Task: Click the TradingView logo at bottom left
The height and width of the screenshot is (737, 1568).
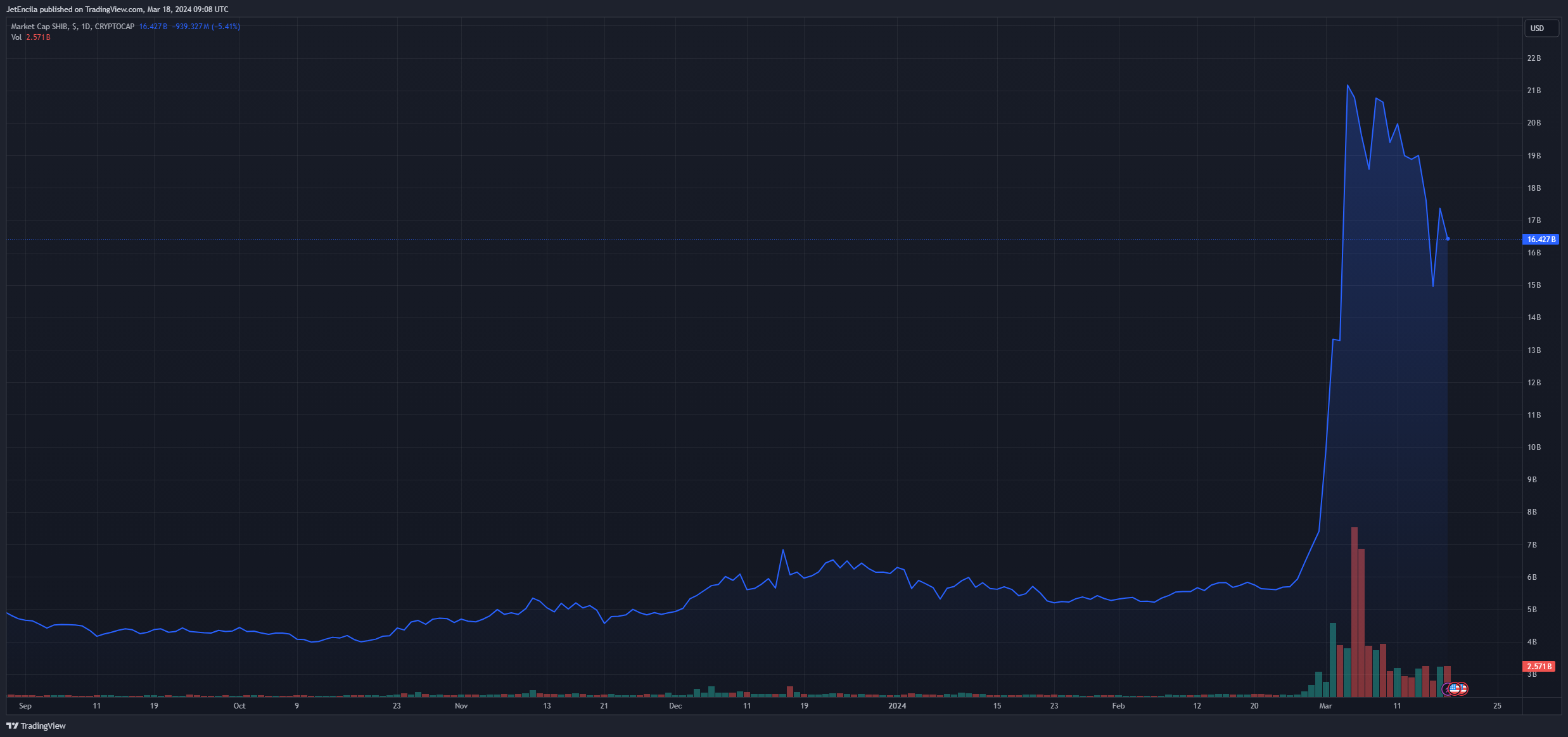Action: tap(36, 726)
